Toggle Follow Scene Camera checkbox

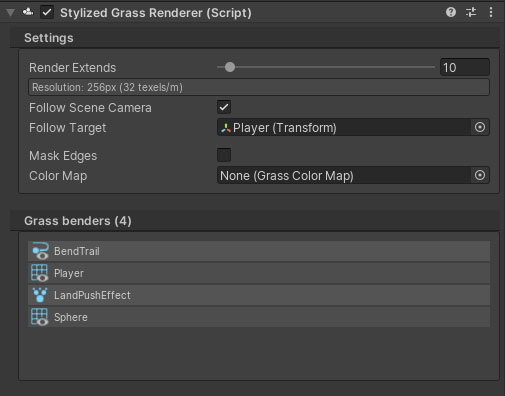[224, 107]
